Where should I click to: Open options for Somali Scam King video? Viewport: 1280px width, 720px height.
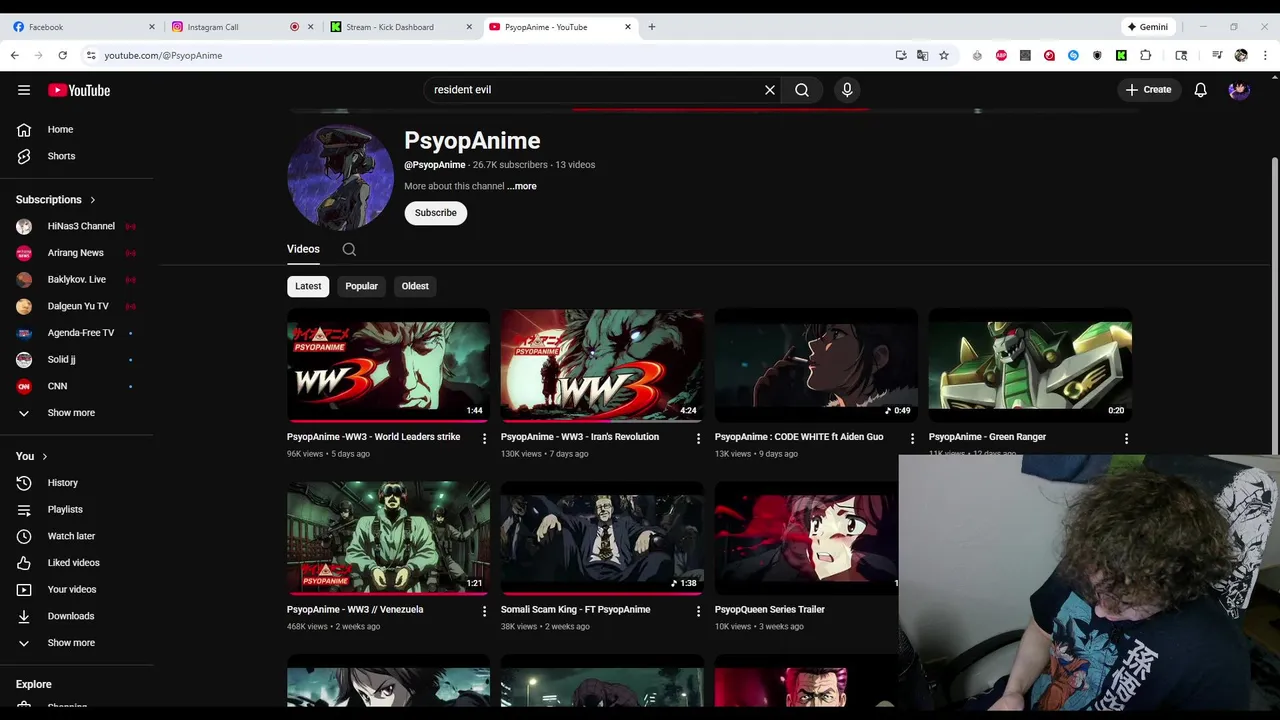tap(698, 611)
